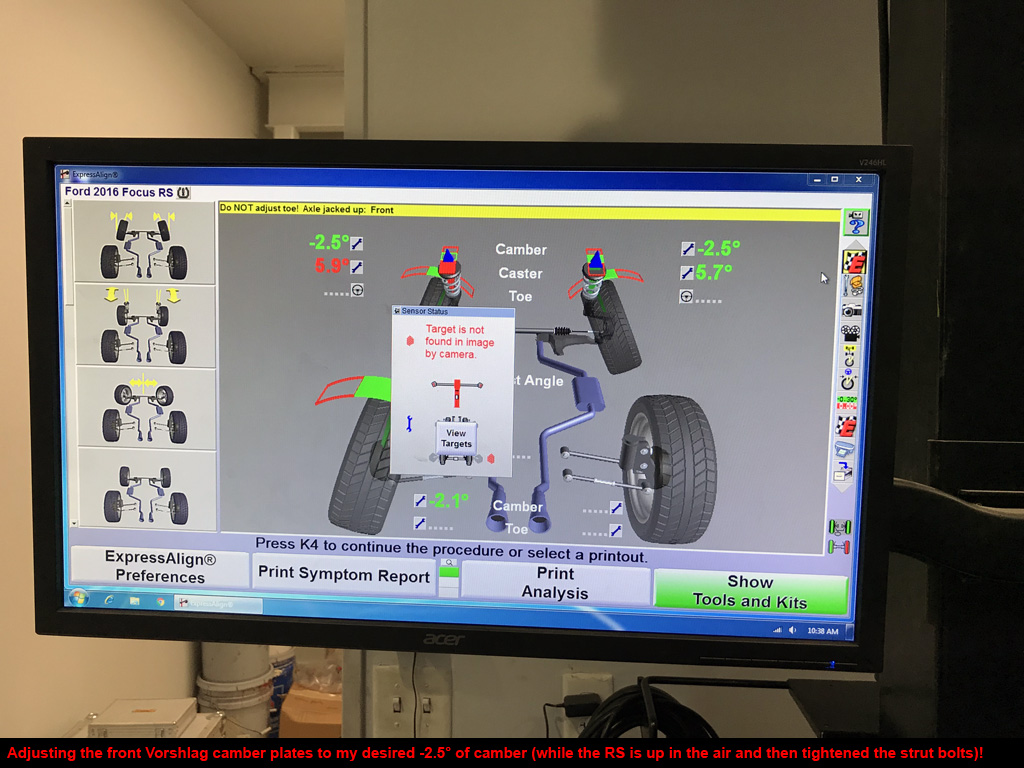The height and width of the screenshot is (768, 1024).
Task: Click the top ExpressAlign checkered flag icon
Action: [855, 261]
